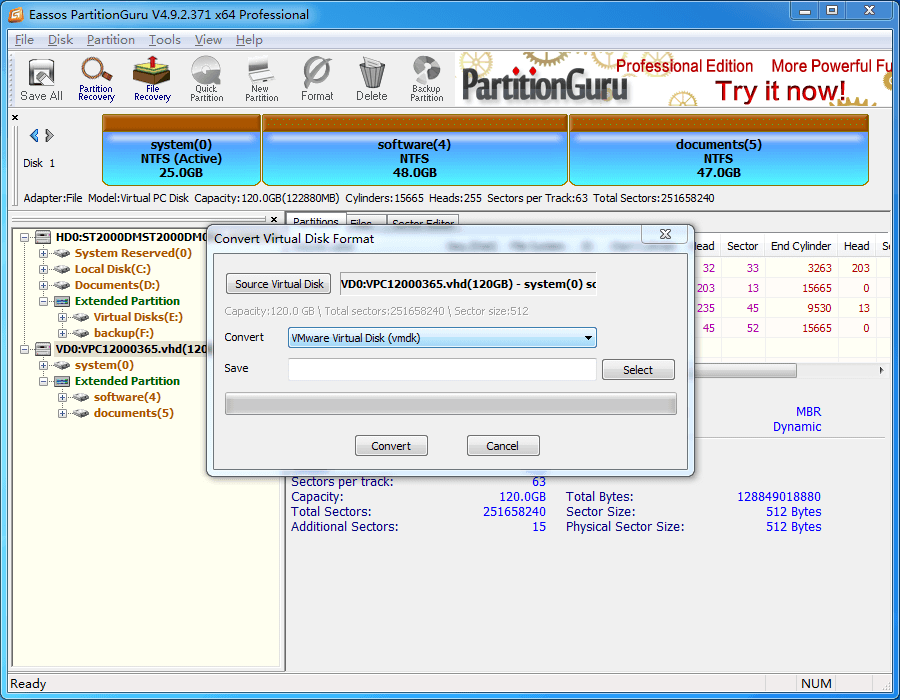Collapse the VD0:VPC12000365.vhd disk node
Screen dimensions: 900x700
[24, 349]
